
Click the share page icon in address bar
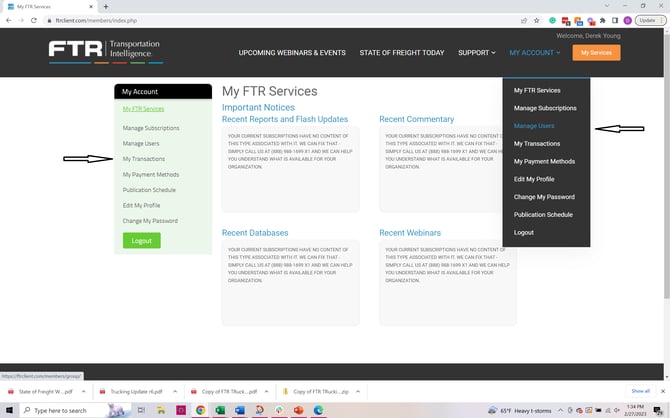pos(524,21)
